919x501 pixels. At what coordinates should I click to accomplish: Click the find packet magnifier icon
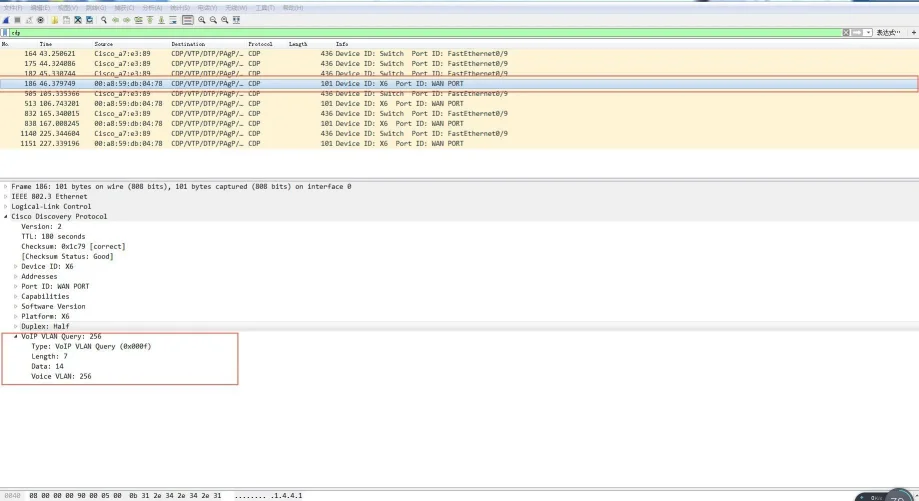[104, 20]
